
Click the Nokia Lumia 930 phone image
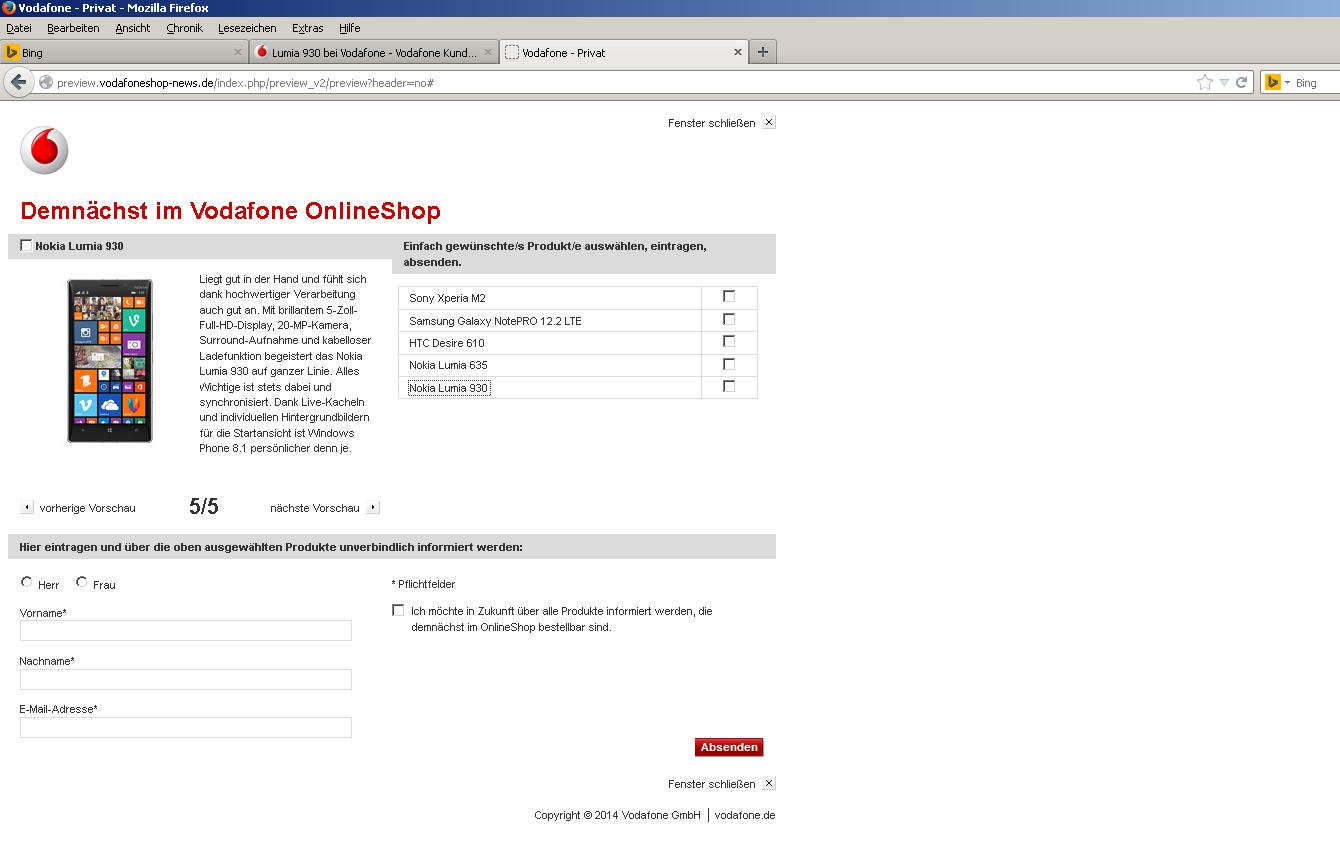(x=110, y=361)
